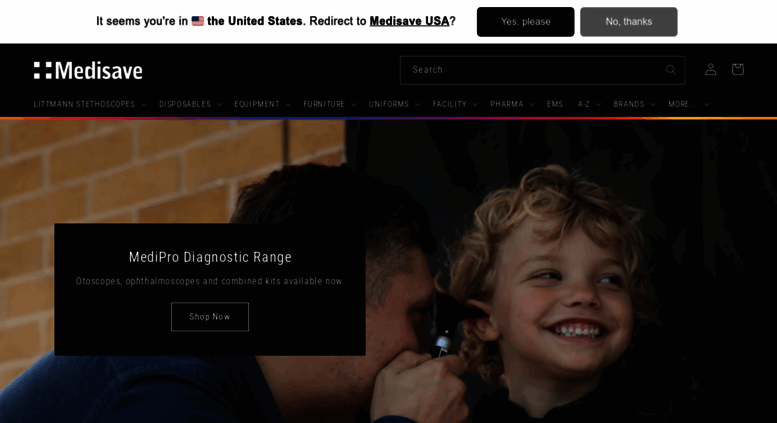Open the Uniforms dropdown

[x=394, y=104]
